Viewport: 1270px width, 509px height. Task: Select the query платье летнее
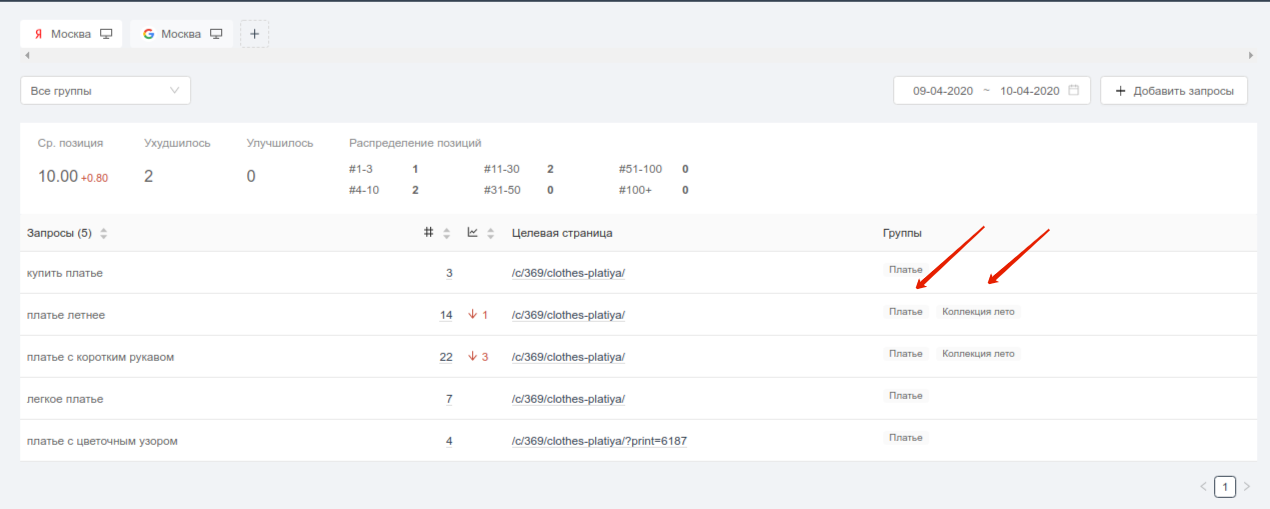[66, 315]
